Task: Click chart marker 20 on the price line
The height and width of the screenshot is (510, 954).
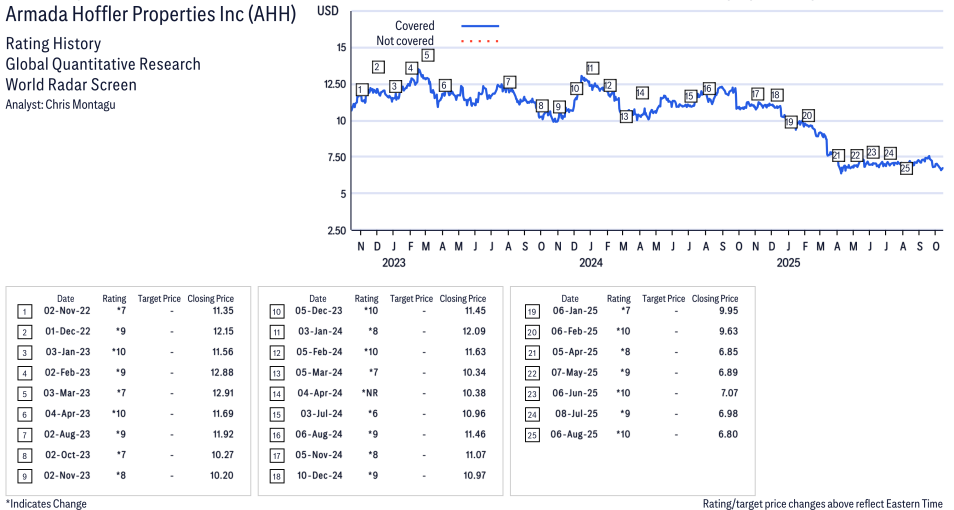Action: coord(808,115)
